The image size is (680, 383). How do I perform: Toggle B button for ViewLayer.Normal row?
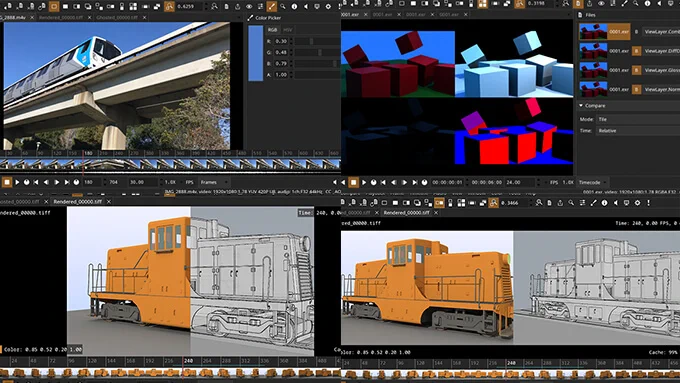[636, 89]
